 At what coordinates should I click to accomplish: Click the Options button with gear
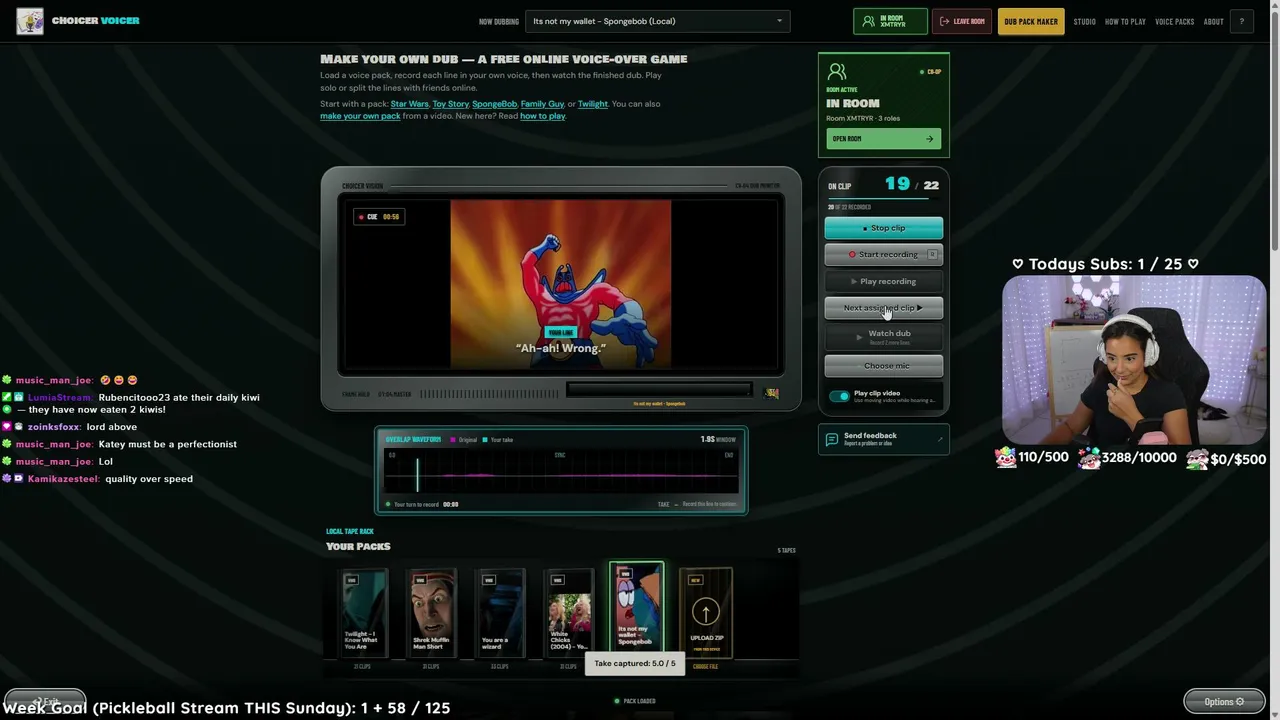1224,701
